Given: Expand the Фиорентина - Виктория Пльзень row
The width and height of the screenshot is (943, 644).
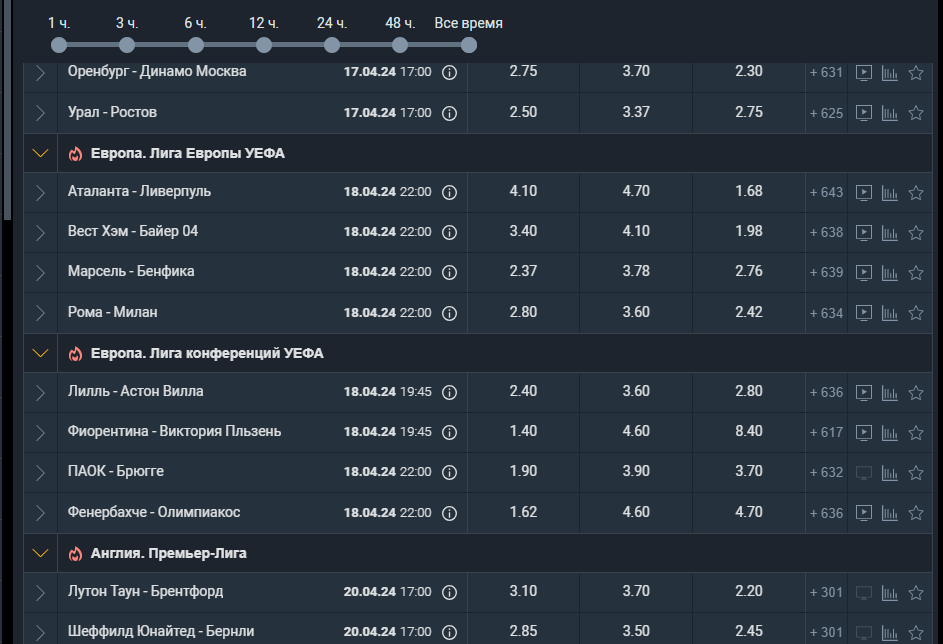Looking at the screenshot, I should pos(40,432).
